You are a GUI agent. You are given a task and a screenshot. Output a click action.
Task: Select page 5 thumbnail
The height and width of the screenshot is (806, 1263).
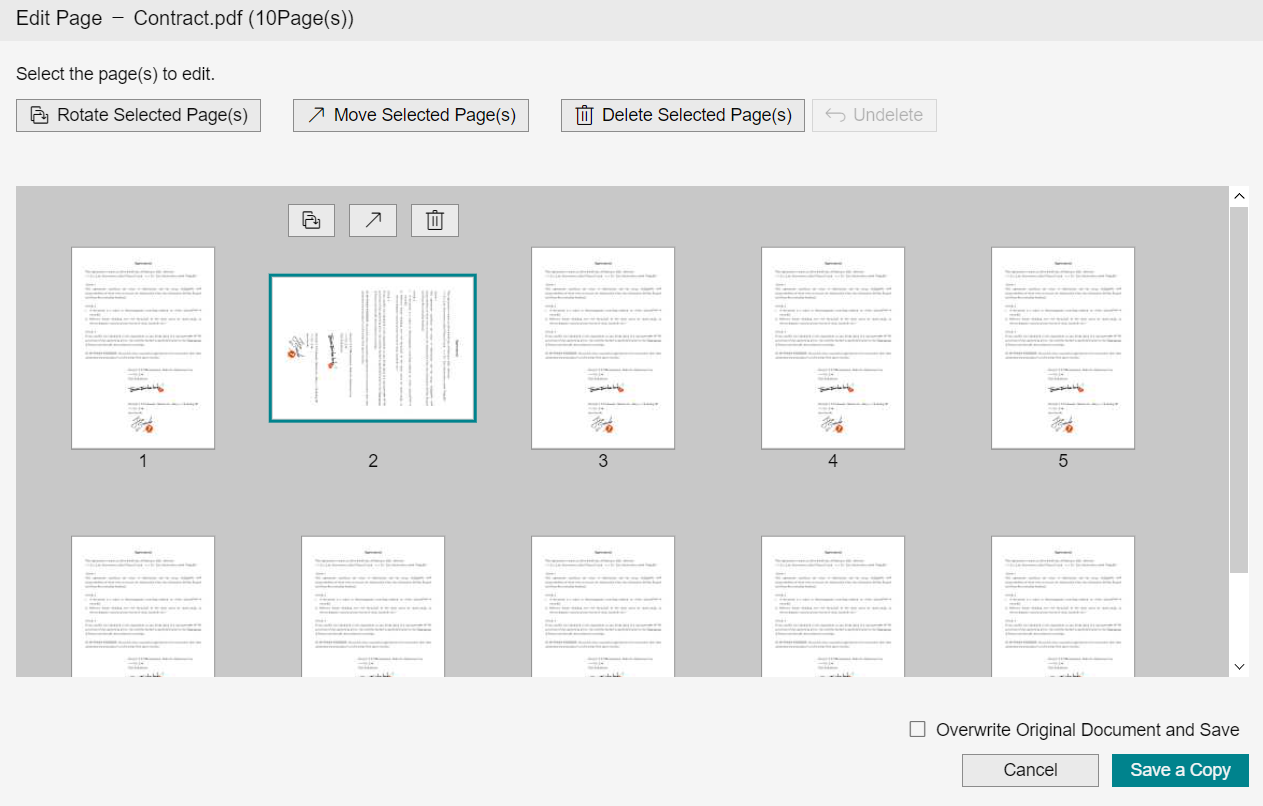pyautogui.click(x=1063, y=348)
